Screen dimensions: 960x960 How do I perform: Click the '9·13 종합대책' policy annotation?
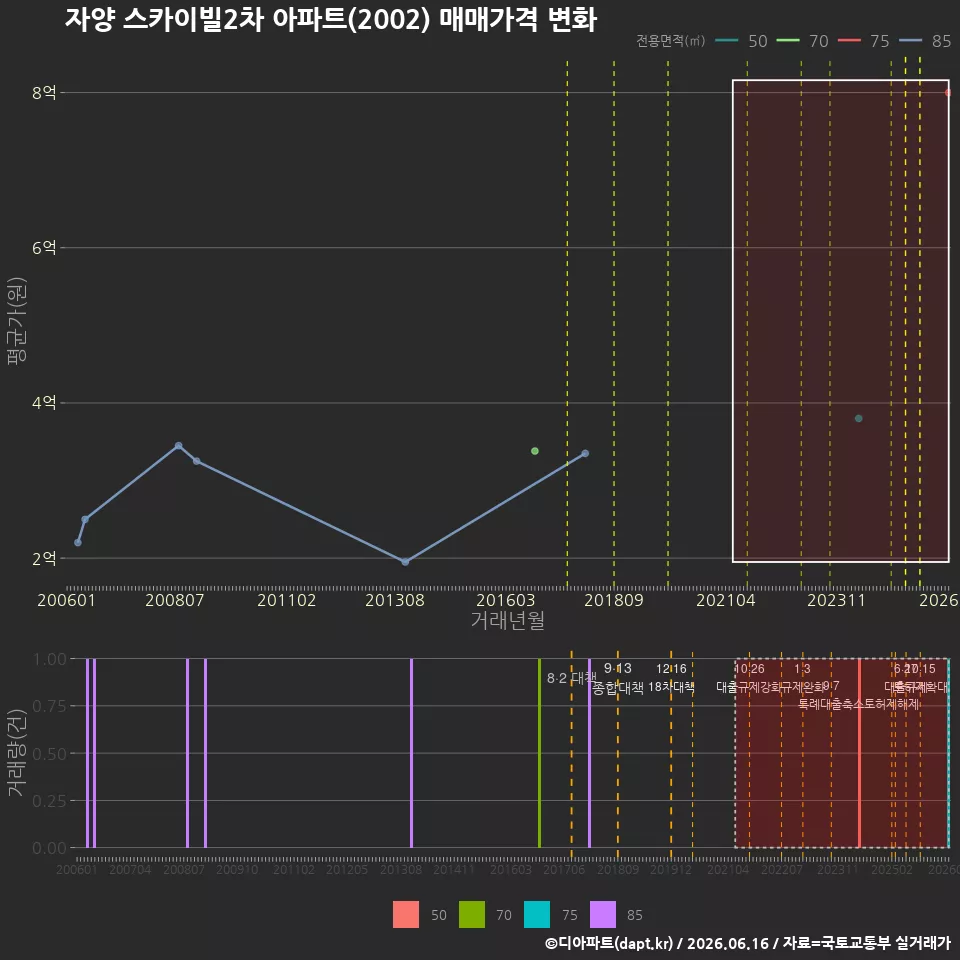pos(618,678)
